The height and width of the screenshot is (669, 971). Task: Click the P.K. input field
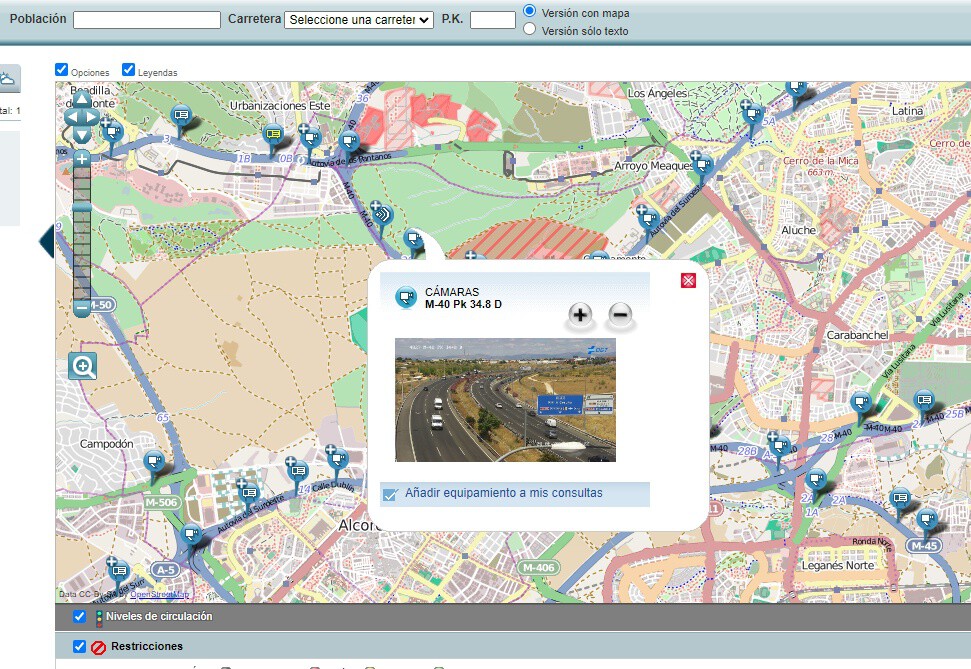tap(493, 20)
